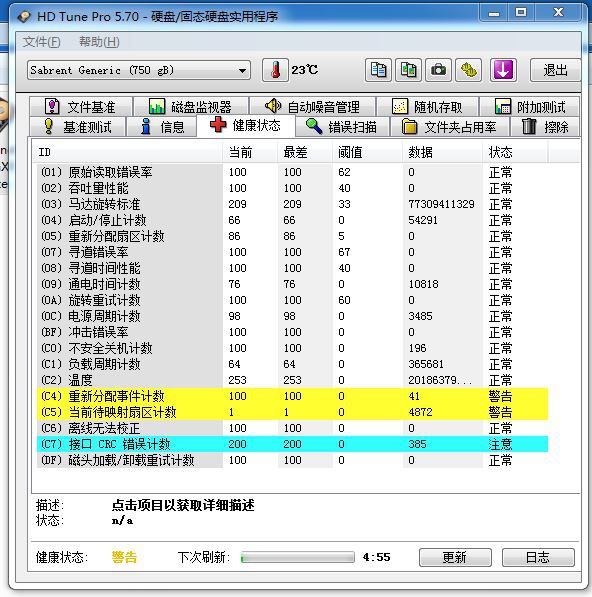Click the 退出 exit button
Image resolution: width=592 pixels, height=597 pixels.
(x=555, y=70)
